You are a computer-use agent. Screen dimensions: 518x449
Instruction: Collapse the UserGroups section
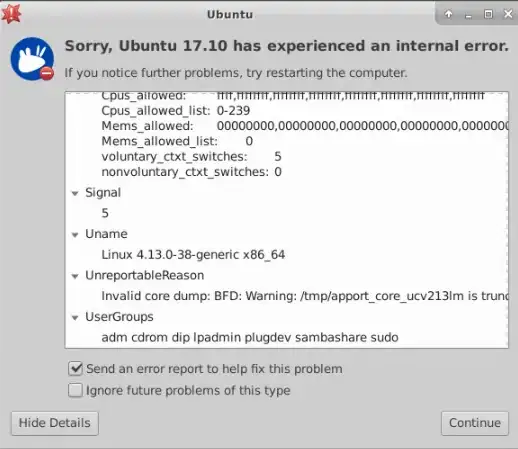click(75, 318)
